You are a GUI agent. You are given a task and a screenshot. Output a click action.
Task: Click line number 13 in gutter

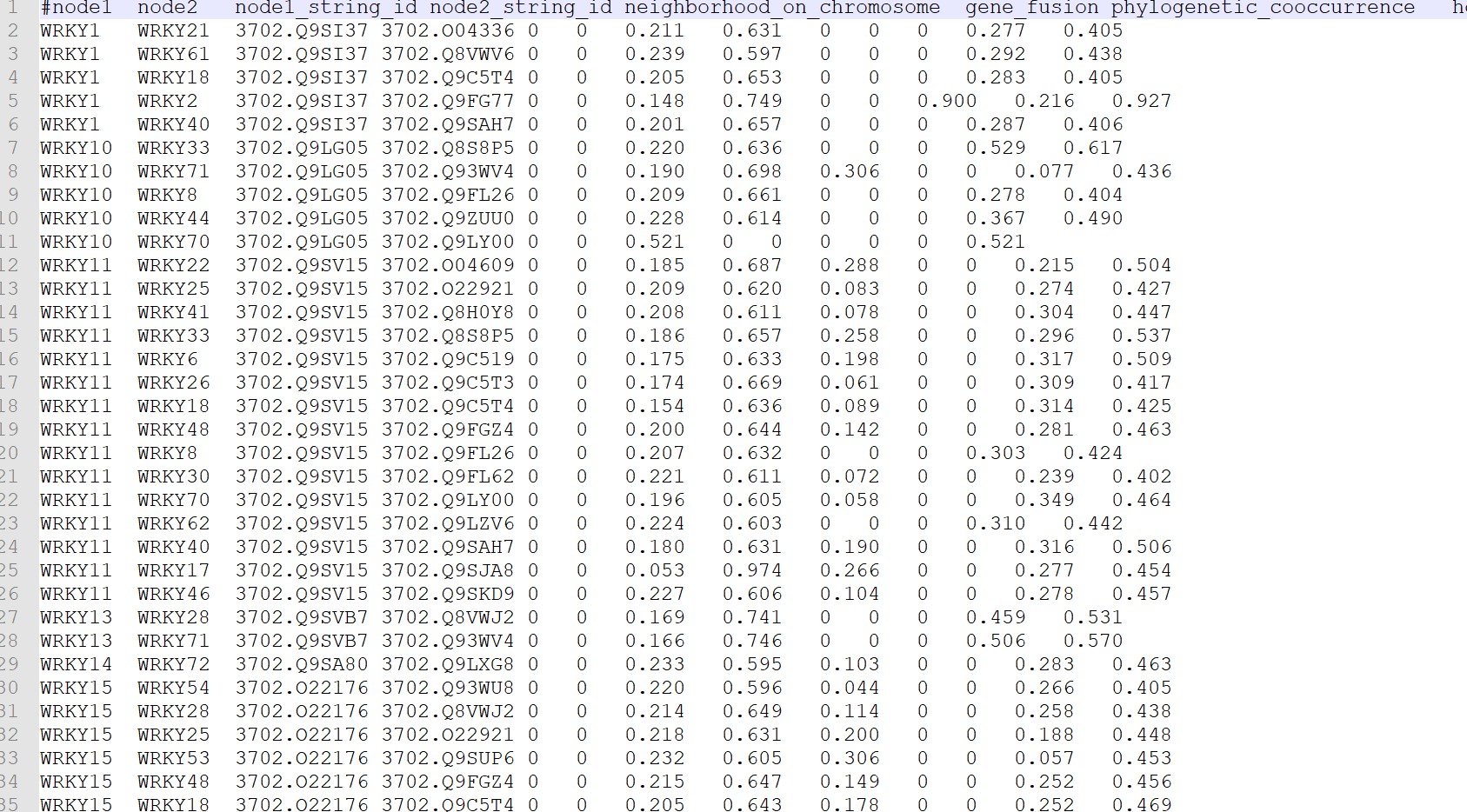click(9, 289)
